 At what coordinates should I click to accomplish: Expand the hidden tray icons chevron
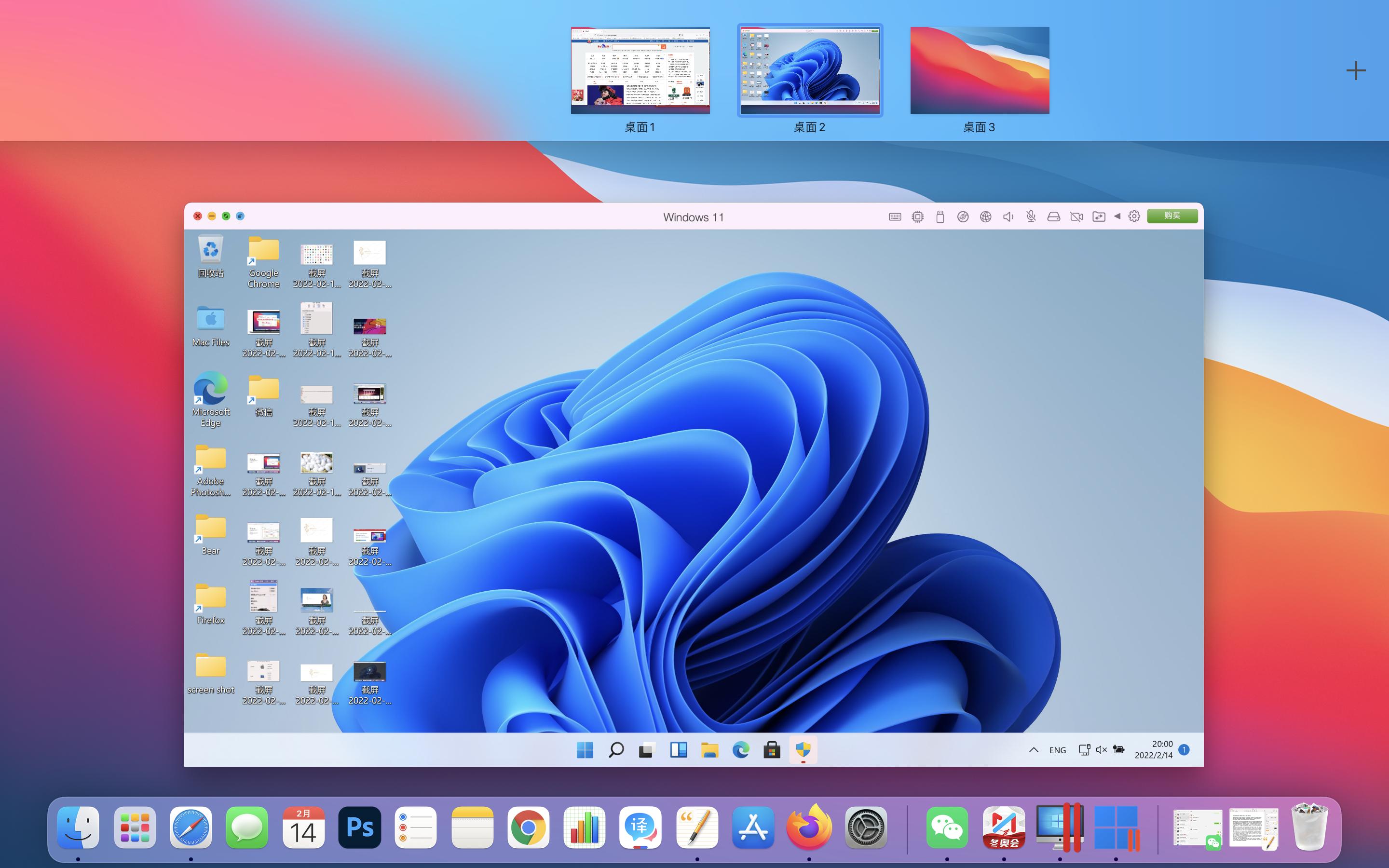click(1034, 750)
